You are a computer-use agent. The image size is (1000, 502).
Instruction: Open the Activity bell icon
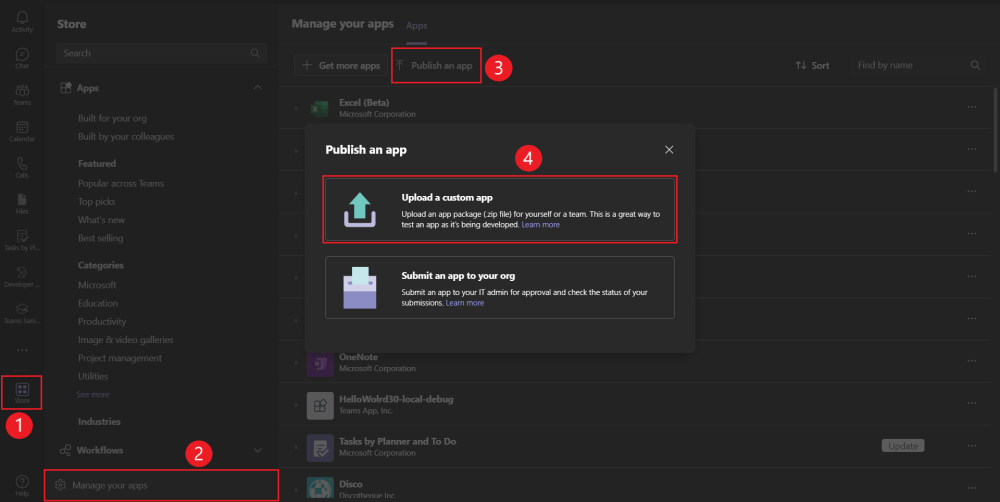pyautogui.click(x=22, y=21)
